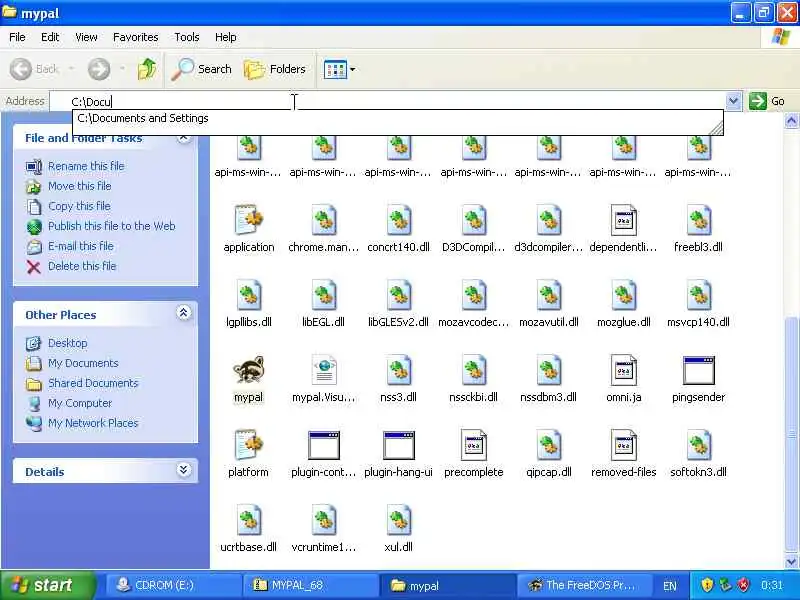
Task: Select the libEGL.dll file icon
Action: click(x=323, y=295)
